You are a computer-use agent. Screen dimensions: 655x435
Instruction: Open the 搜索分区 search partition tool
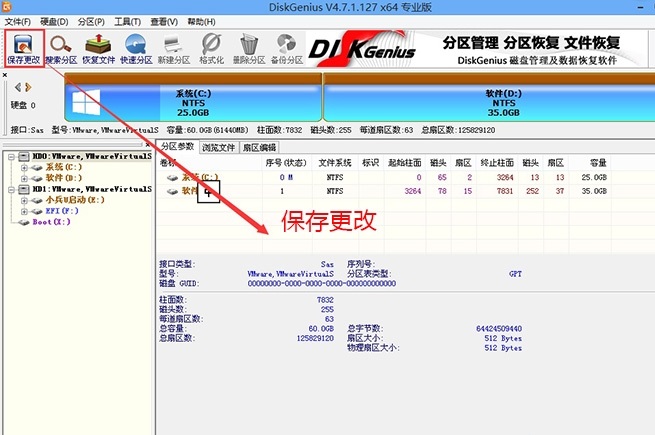[x=61, y=49]
